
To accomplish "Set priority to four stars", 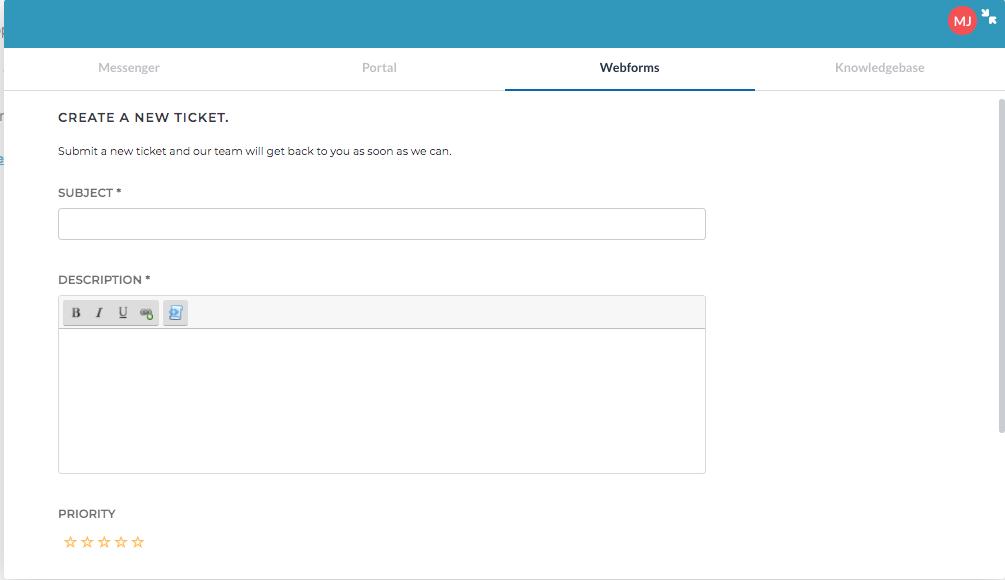I will click(121, 542).
